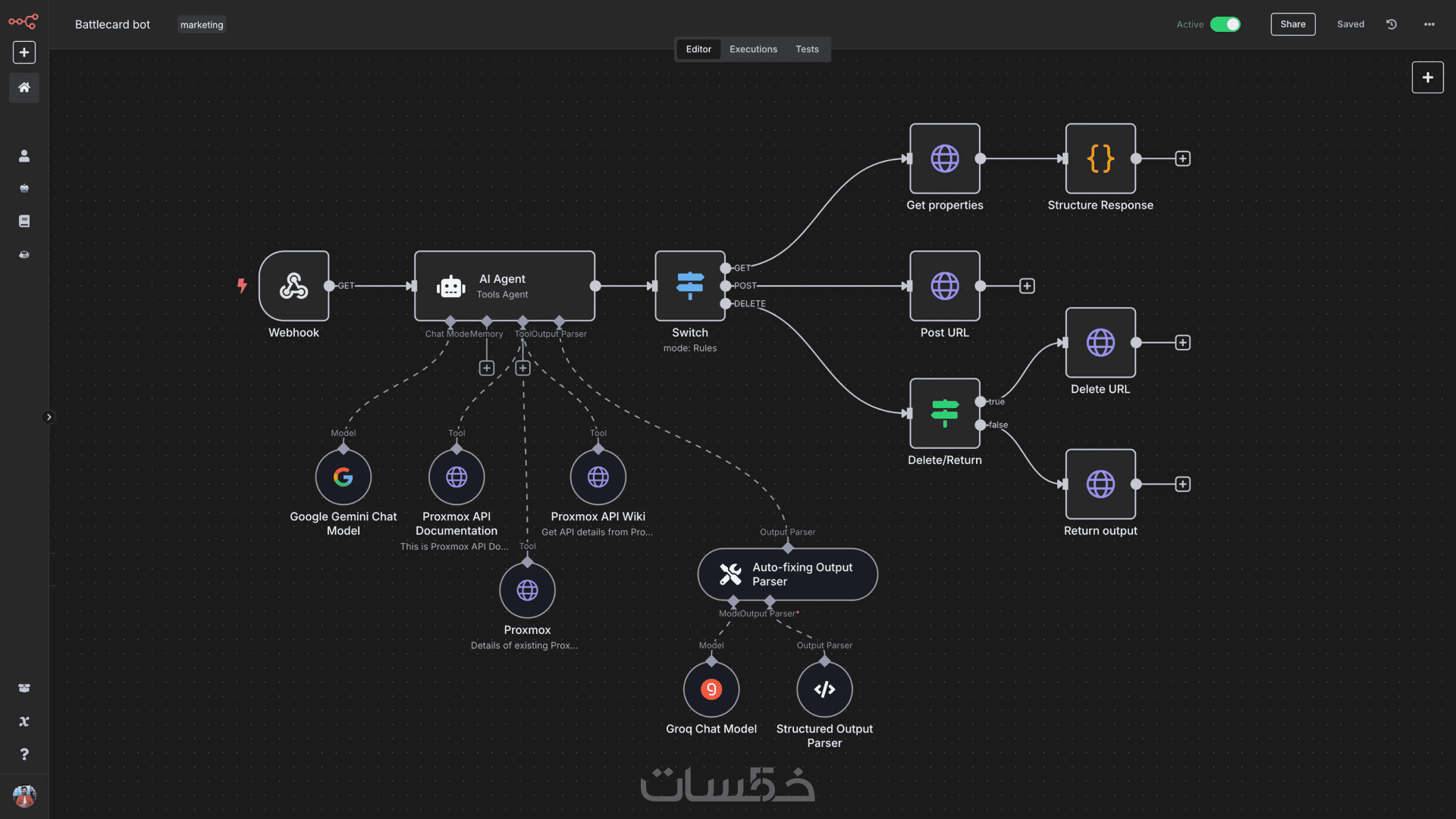The height and width of the screenshot is (819, 1456).
Task: Click the Webhook trigger node icon
Action: 293,286
